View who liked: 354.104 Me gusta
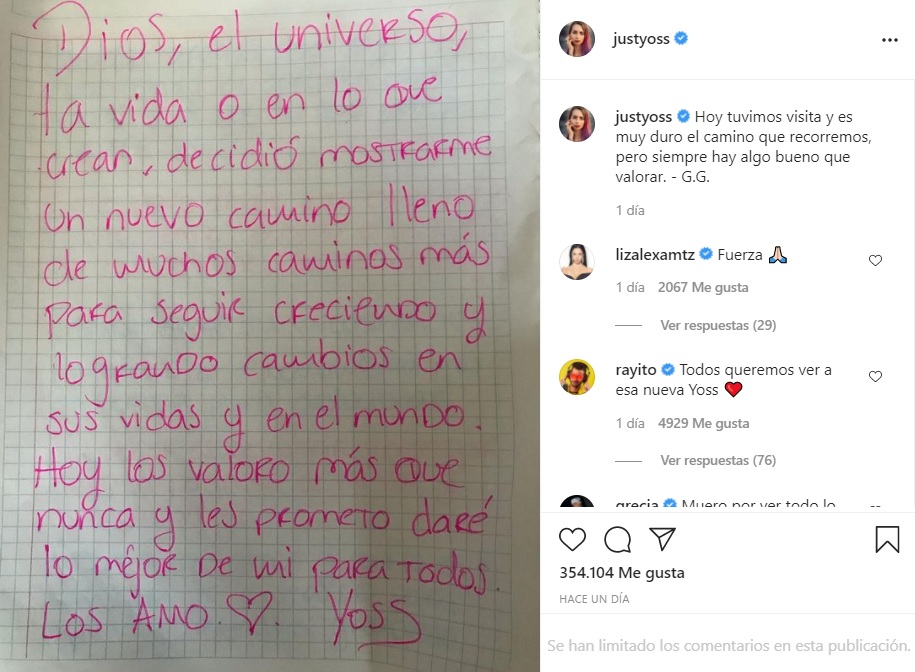 coord(621,573)
